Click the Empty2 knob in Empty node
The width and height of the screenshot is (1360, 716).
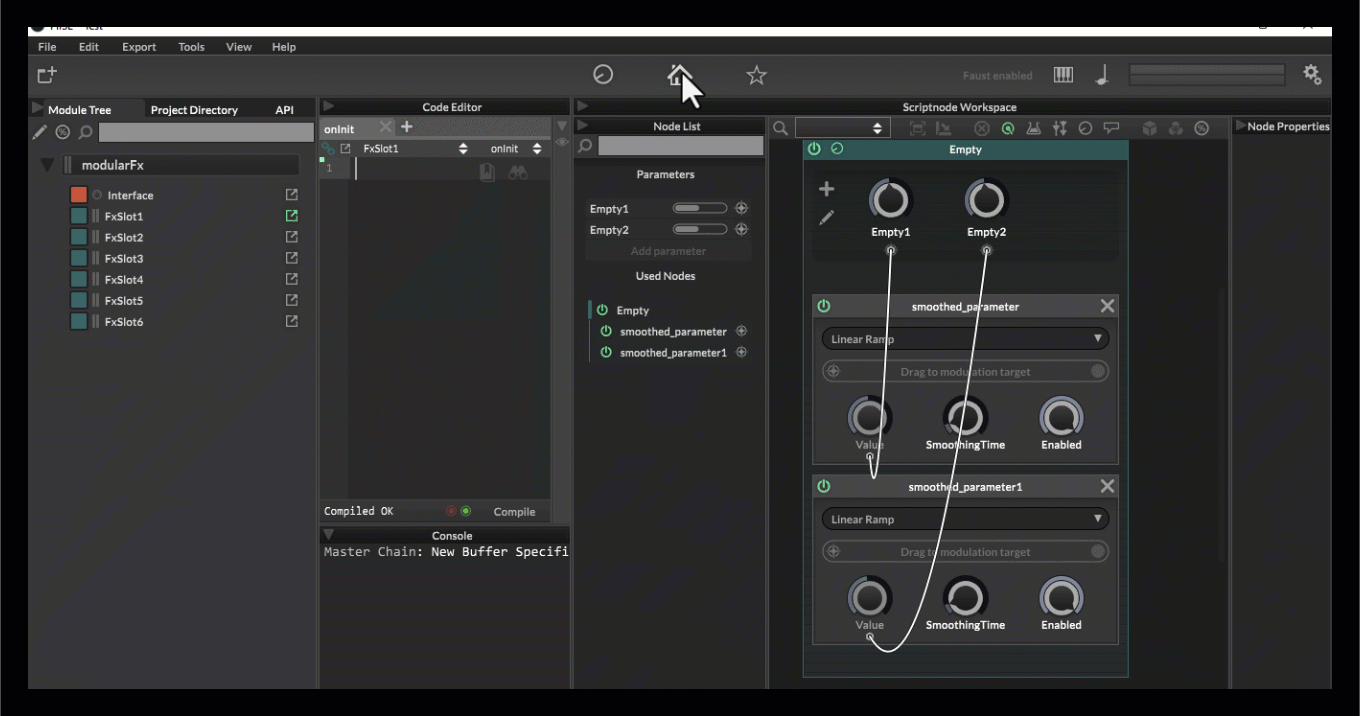986,200
